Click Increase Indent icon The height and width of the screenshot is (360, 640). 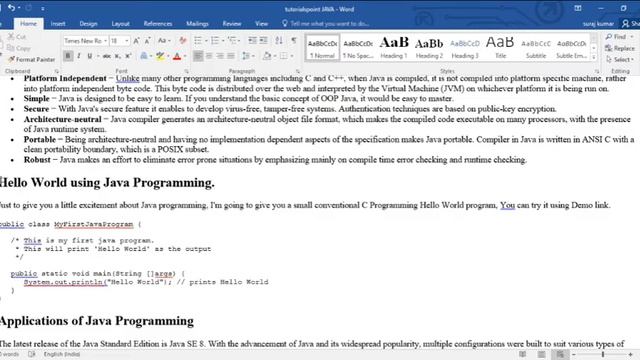[264, 41]
